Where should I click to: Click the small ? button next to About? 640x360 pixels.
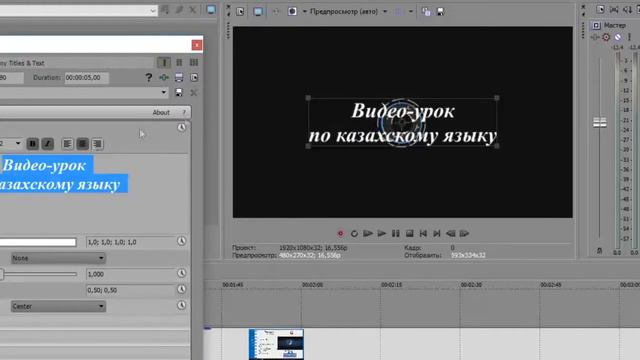(184, 112)
